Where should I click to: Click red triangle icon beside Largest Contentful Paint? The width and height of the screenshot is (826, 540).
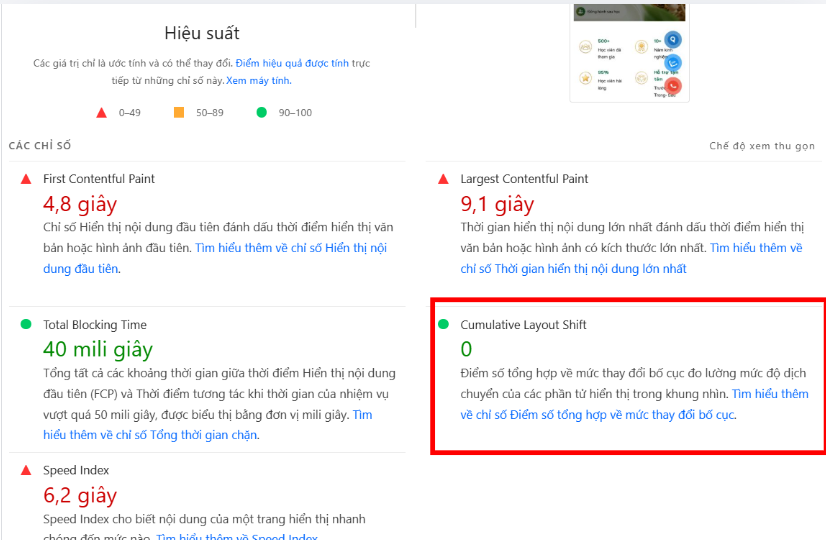(443, 179)
